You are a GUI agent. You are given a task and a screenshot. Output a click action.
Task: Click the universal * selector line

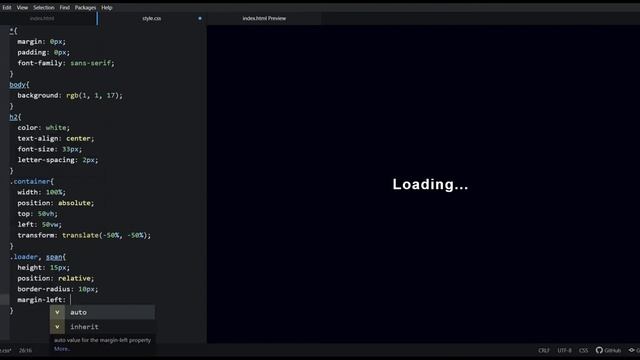point(13,31)
